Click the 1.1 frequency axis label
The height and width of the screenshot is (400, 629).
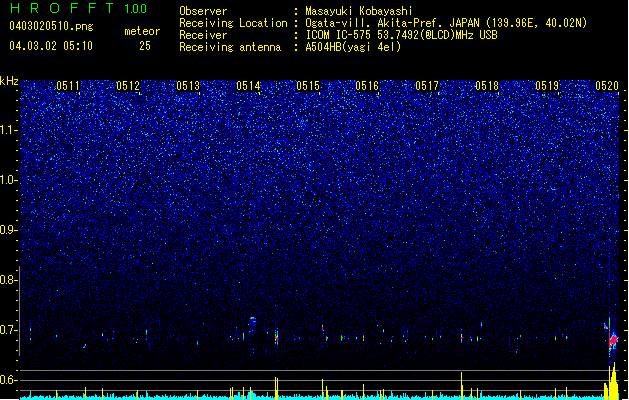point(8,130)
